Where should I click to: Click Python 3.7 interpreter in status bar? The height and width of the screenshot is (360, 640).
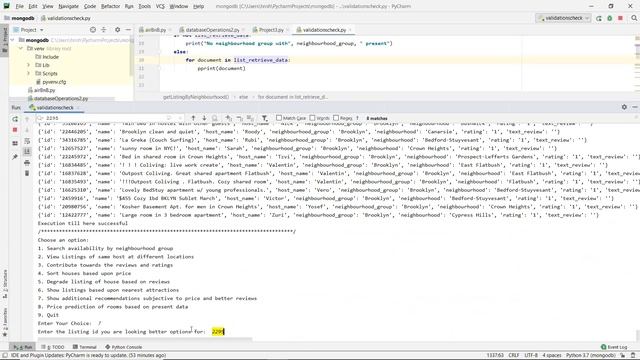[591, 356]
